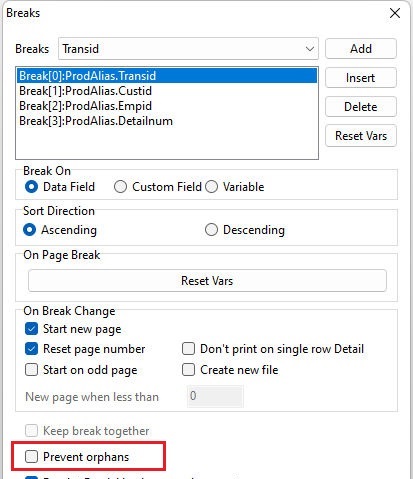
Task: Select Break[1]:ProdAlias.Custid in list
Action: (x=85, y=91)
